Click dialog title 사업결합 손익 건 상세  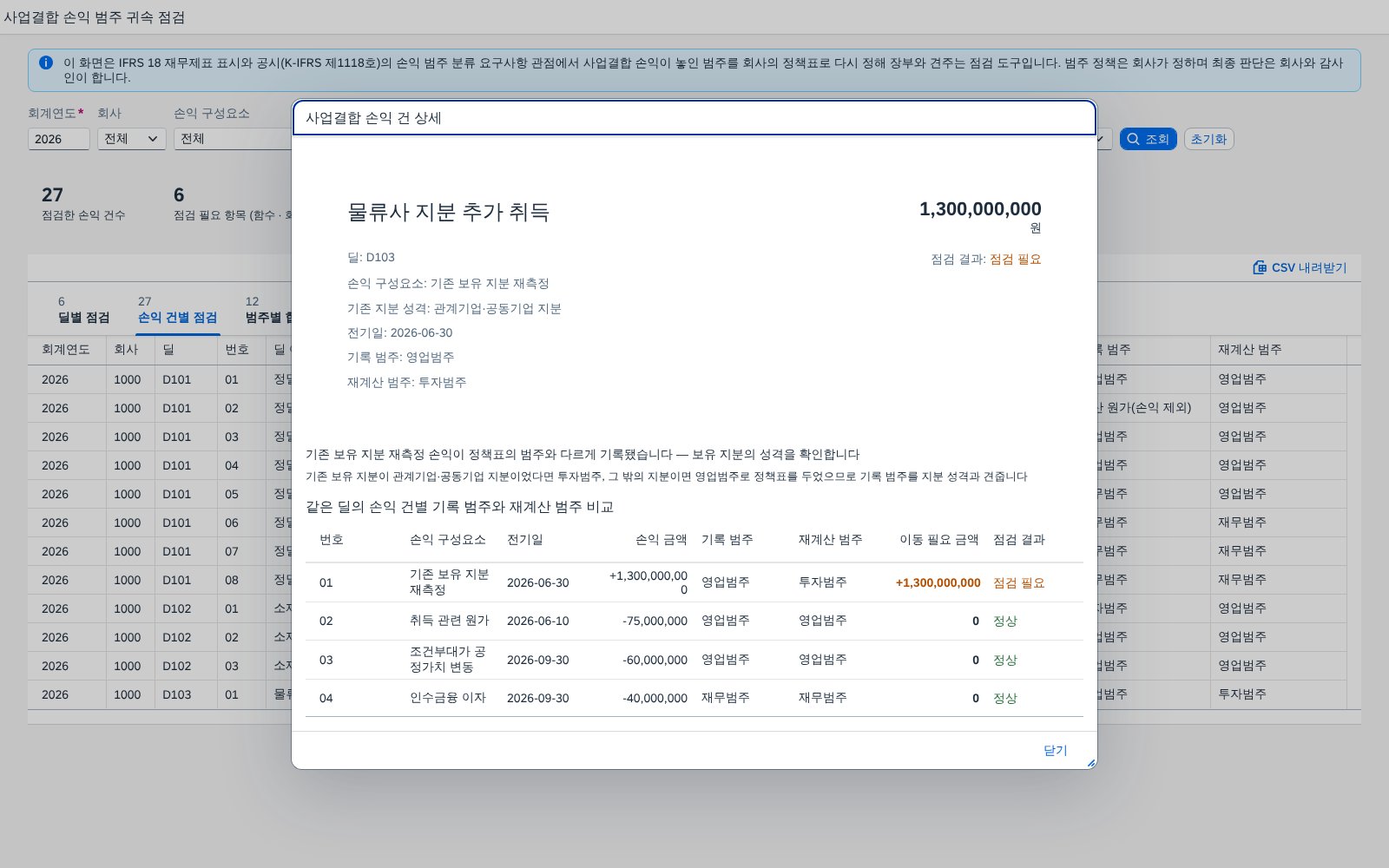pos(373,118)
